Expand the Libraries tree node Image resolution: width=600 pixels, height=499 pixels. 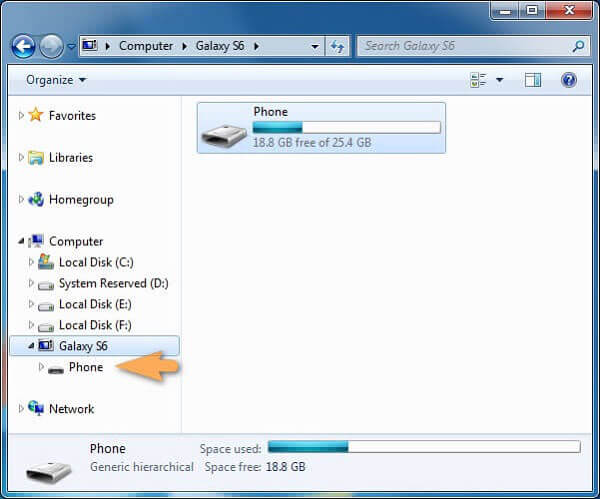click(21, 157)
